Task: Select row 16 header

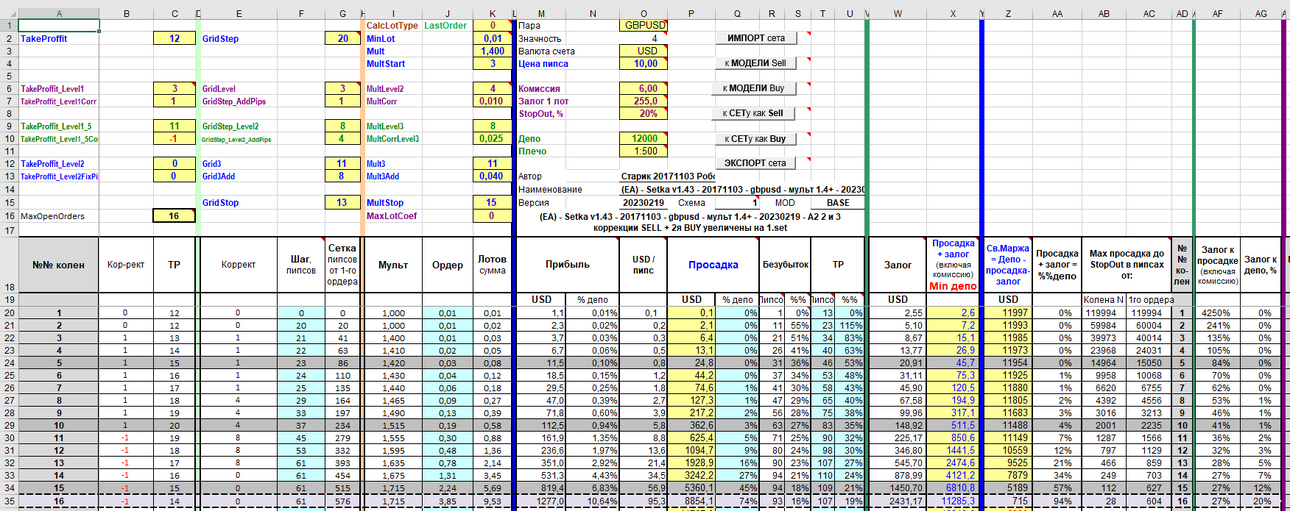Action: click(9, 215)
